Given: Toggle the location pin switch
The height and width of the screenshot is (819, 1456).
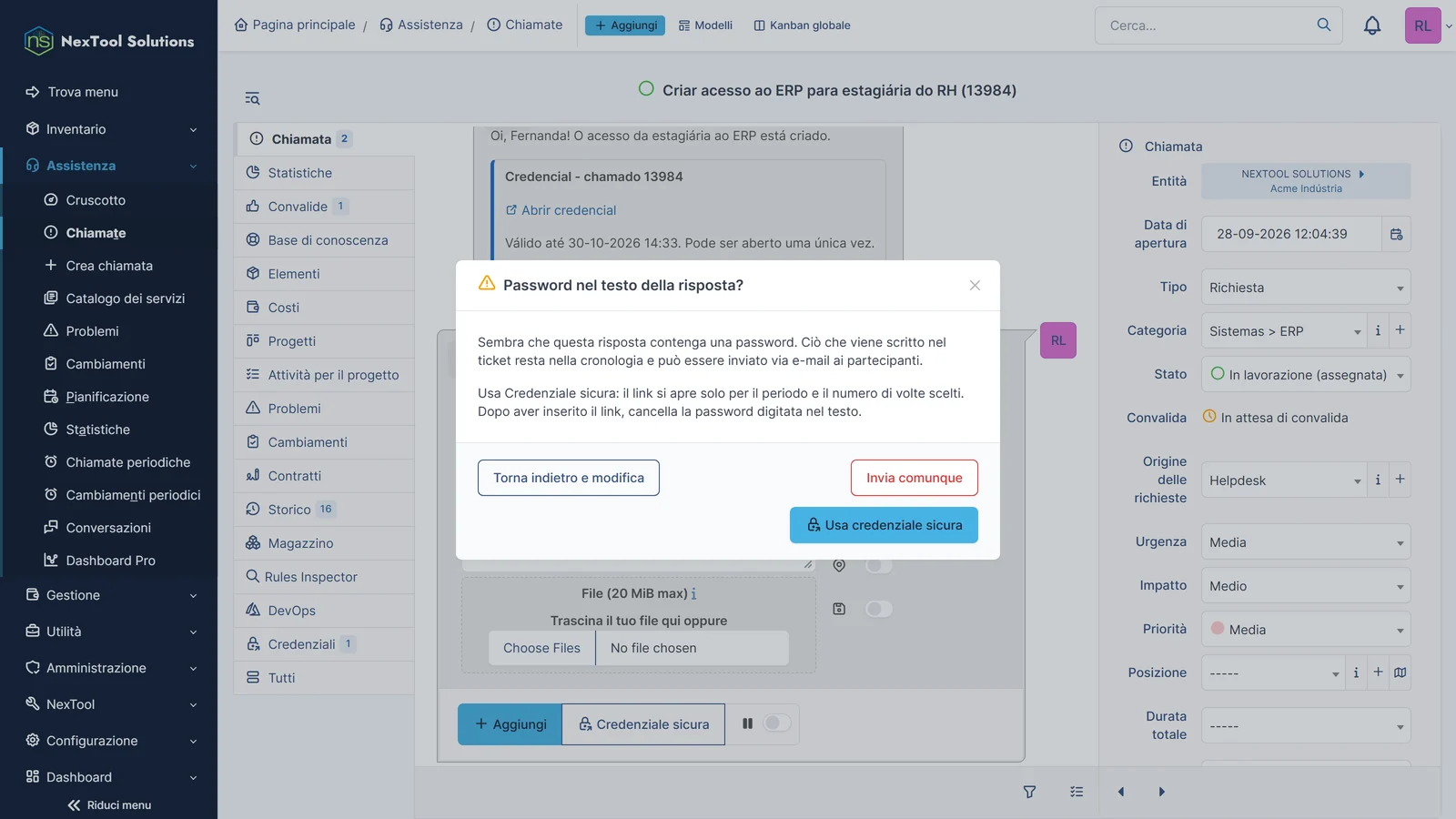Looking at the screenshot, I should coord(878,565).
